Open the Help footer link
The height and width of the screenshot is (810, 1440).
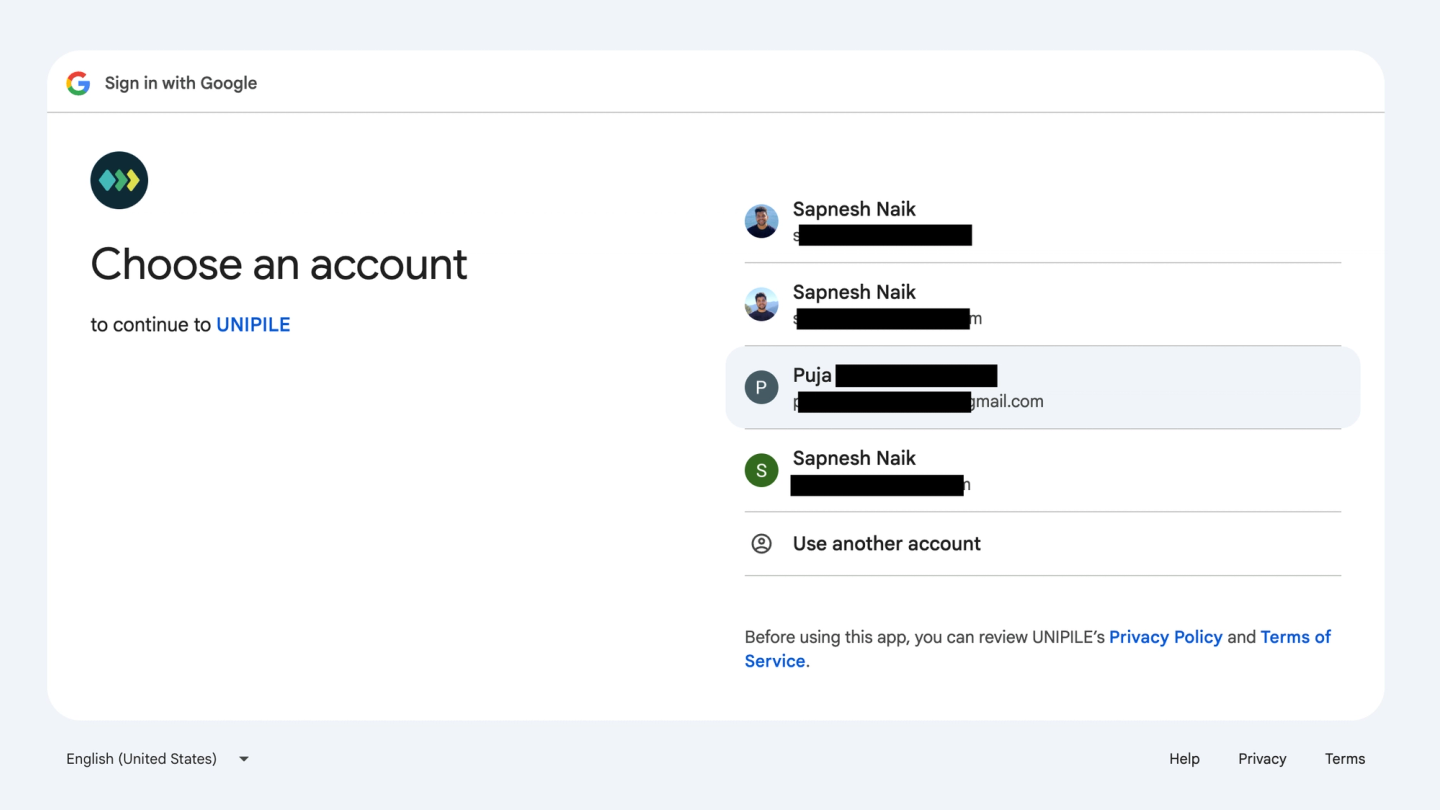point(1184,759)
